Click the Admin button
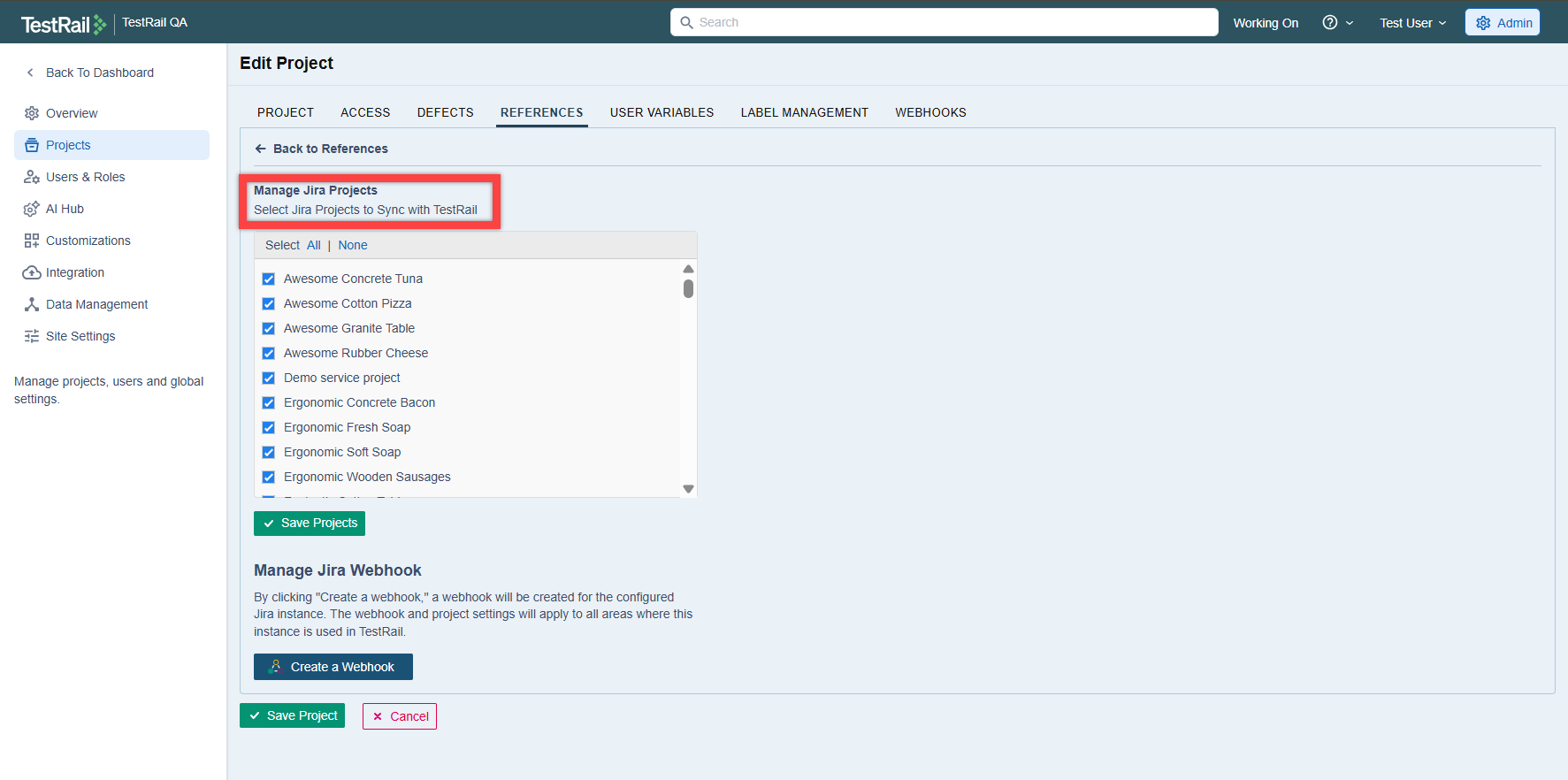This screenshot has height=780, width=1568. tap(1503, 23)
